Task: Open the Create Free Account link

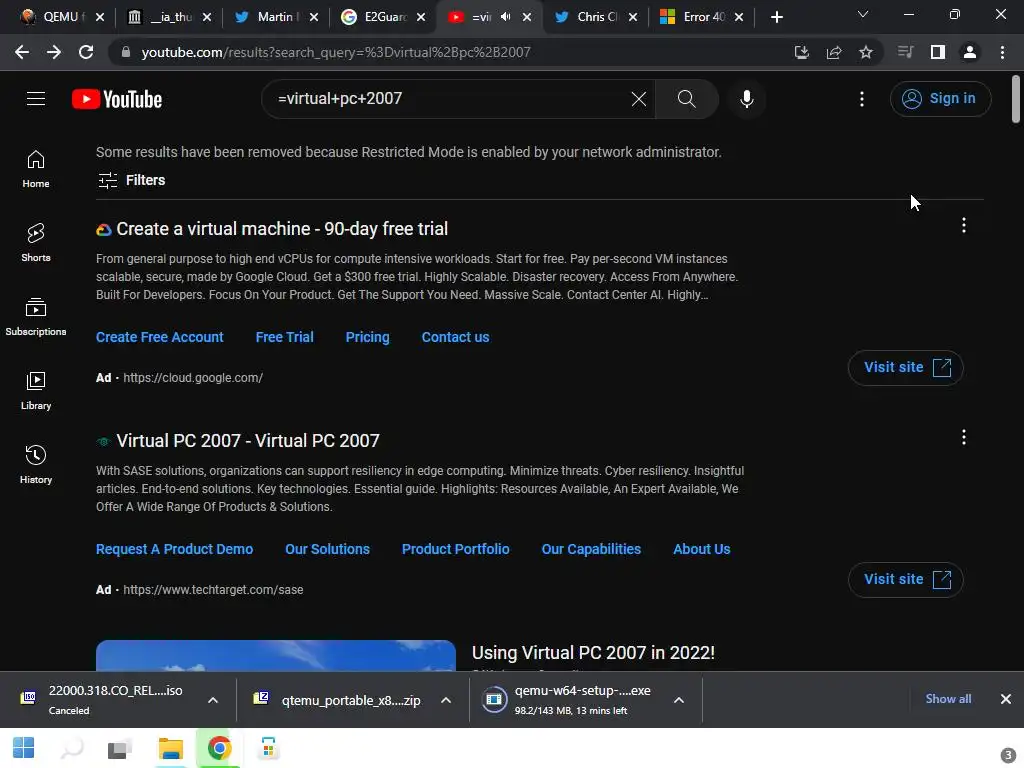Action: (159, 337)
